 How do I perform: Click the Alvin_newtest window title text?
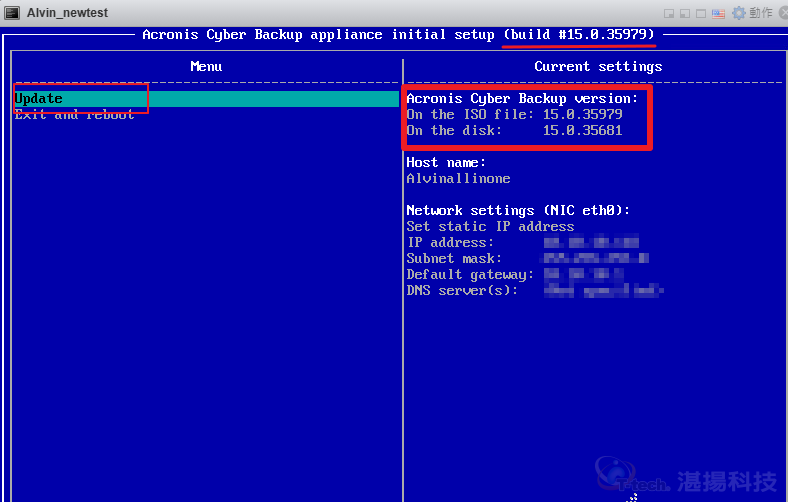click(x=67, y=13)
